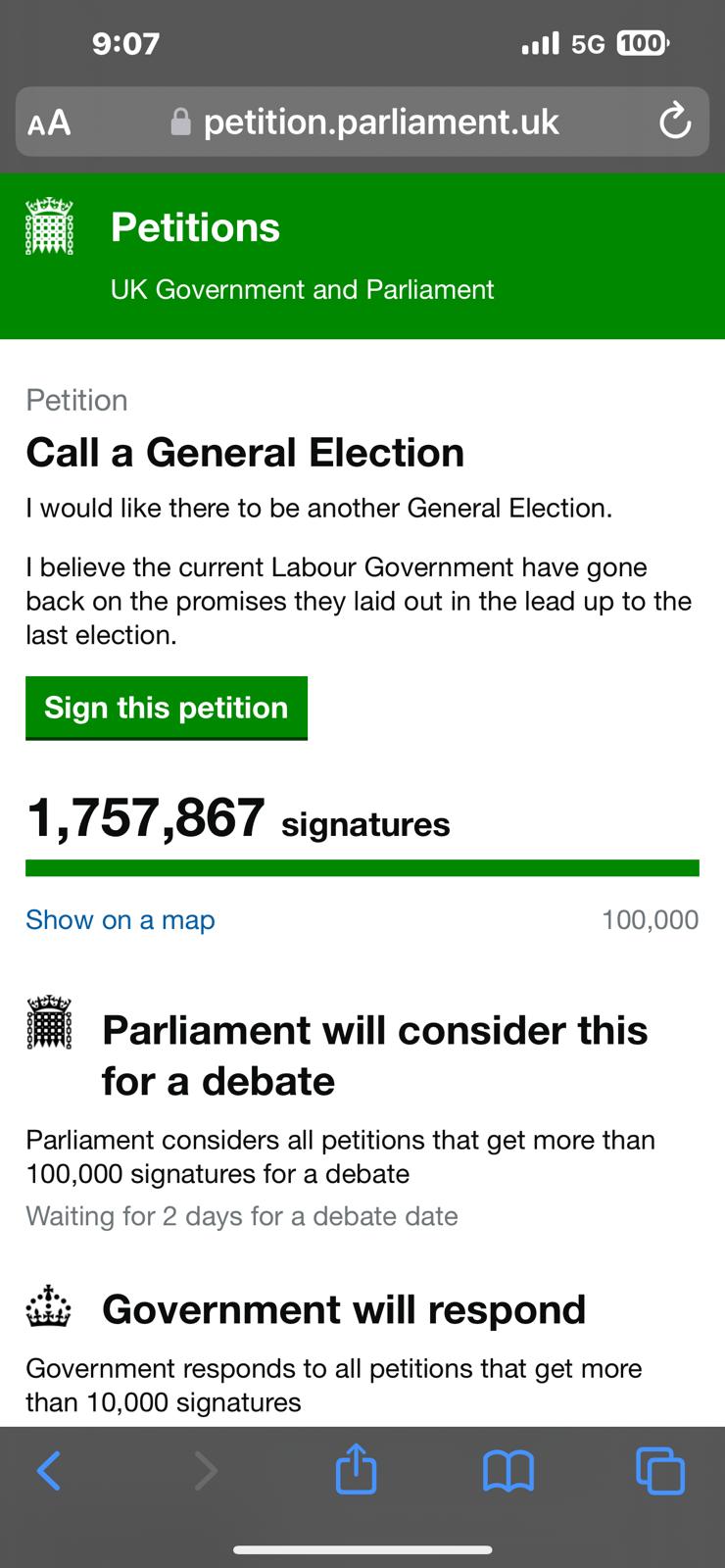Tap the iOS home indicator bar
Image resolution: width=725 pixels, height=1568 pixels.
(362, 1549)
